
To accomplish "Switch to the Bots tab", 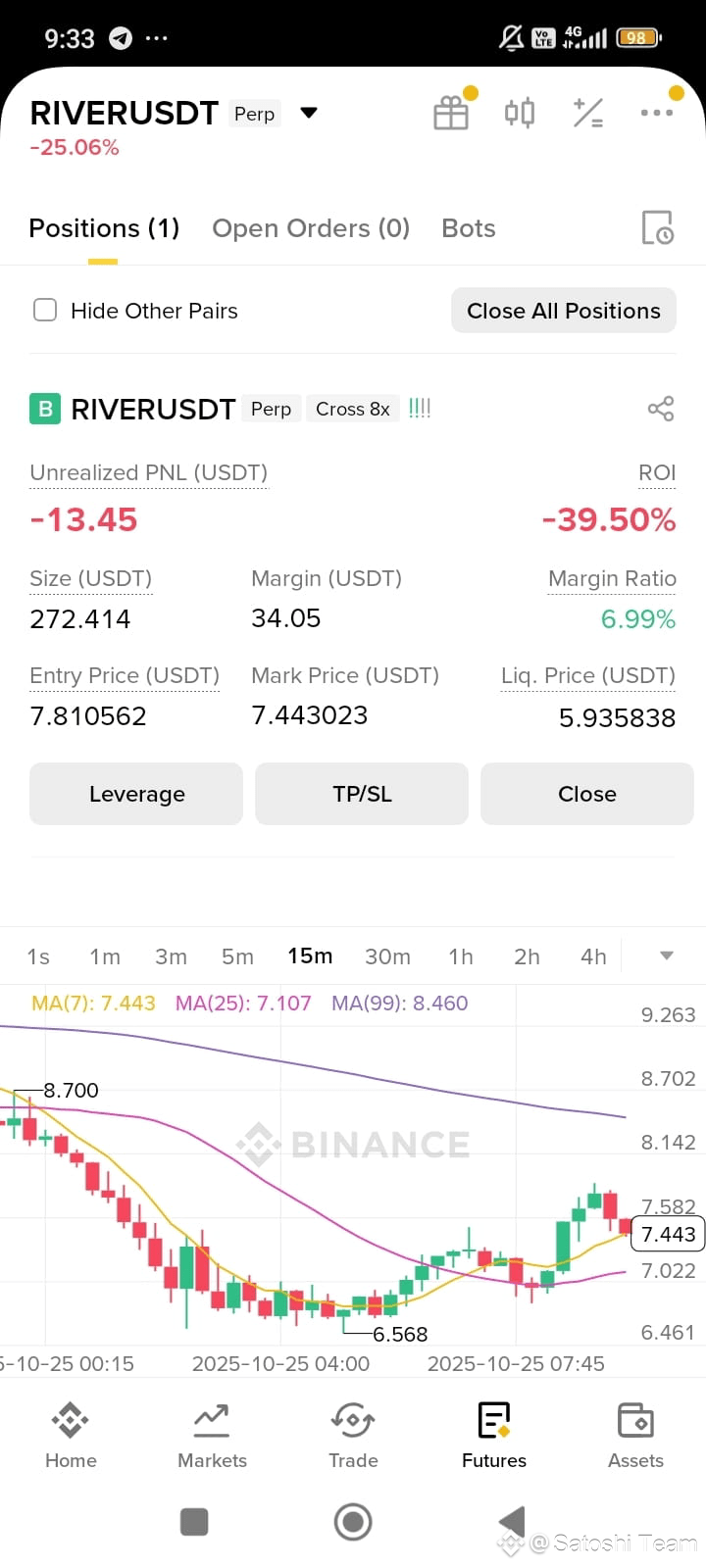I will pyautogui.click(x=469, y=228).
